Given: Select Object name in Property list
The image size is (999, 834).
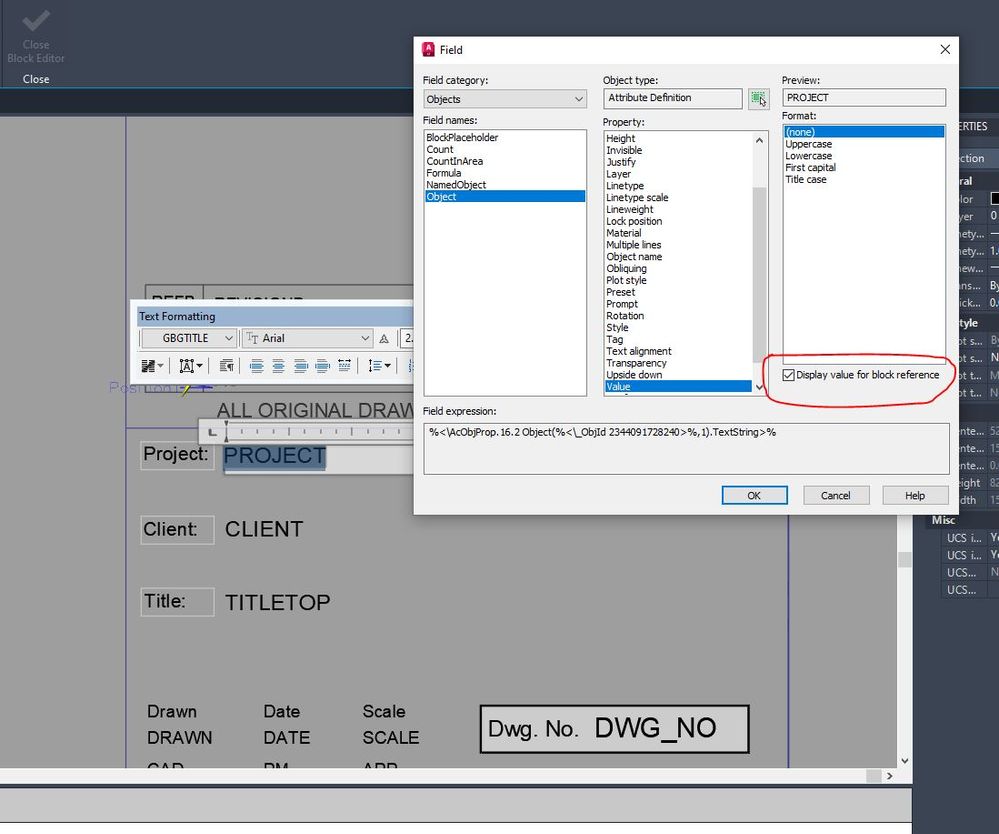Looking at the screenshot, I should click(634, 257).
